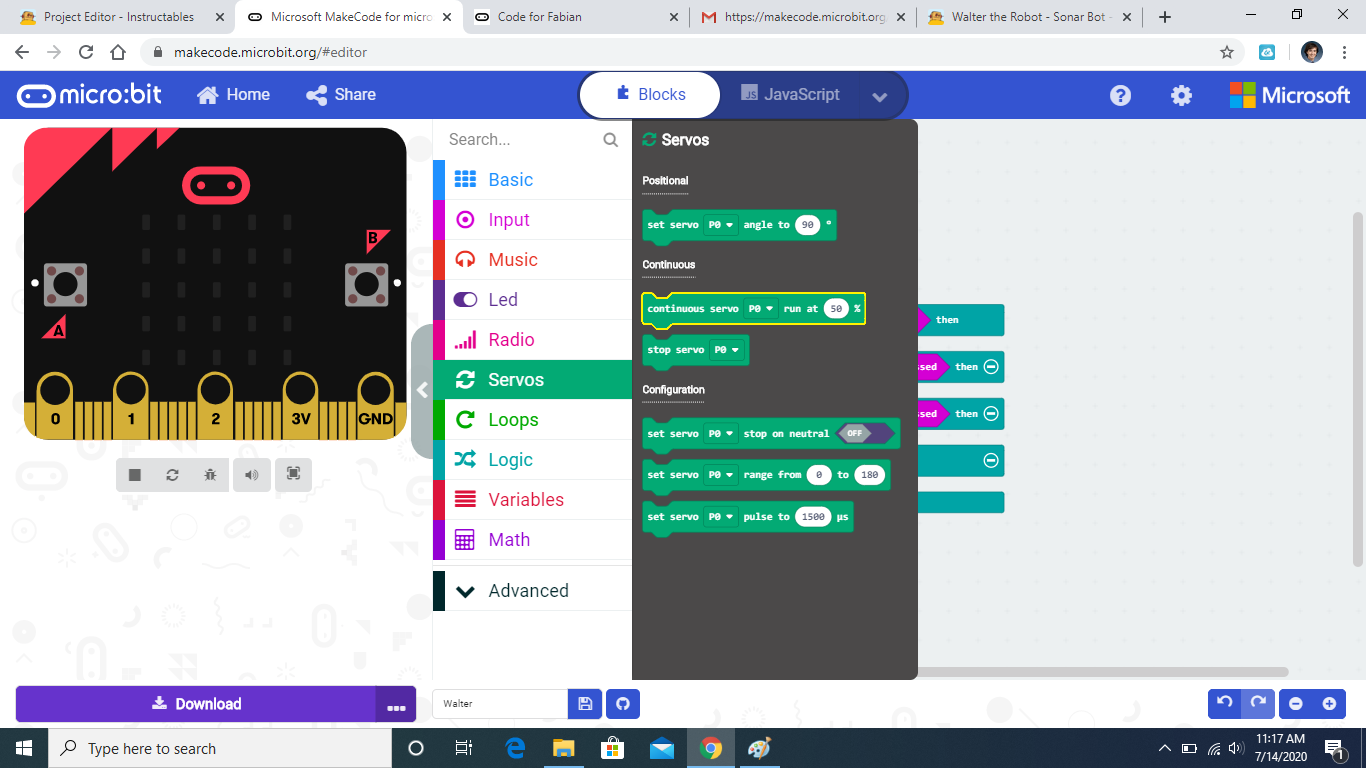Image resolution: width=1366 pixels, height=768 pixels.
Task: Open the Math blocks category
Action: [532, 540]
